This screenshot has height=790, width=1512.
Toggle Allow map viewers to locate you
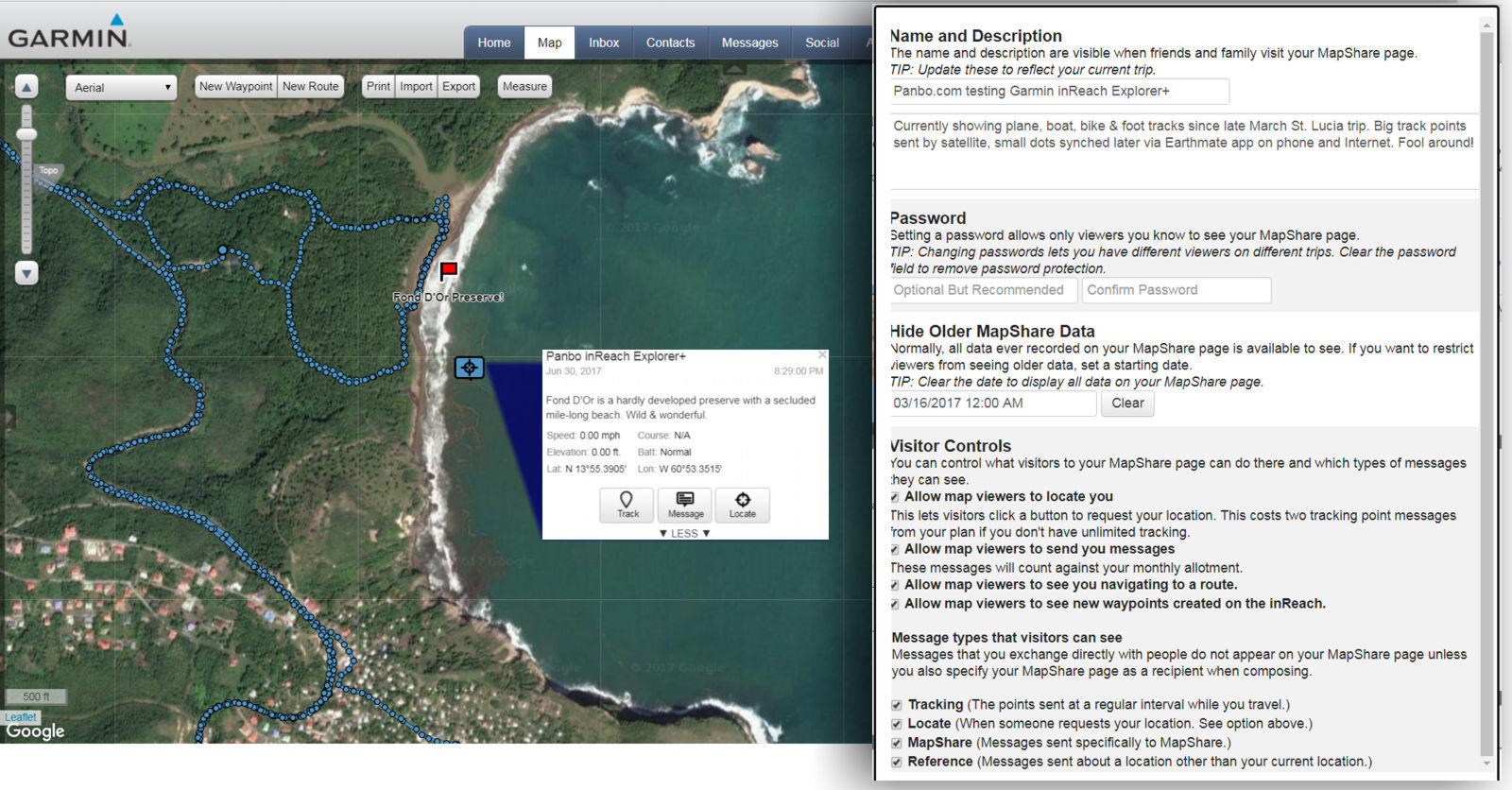895,497
